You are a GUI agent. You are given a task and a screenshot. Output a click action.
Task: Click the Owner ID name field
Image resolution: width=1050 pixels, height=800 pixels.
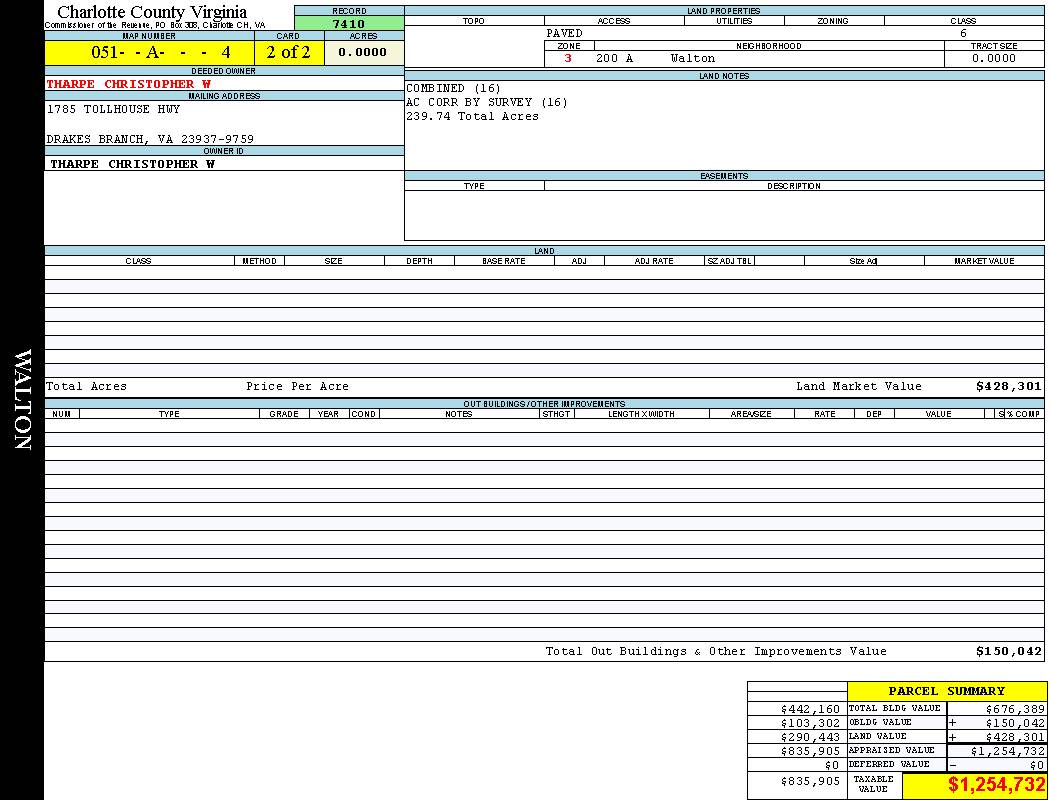click(132, 164)
